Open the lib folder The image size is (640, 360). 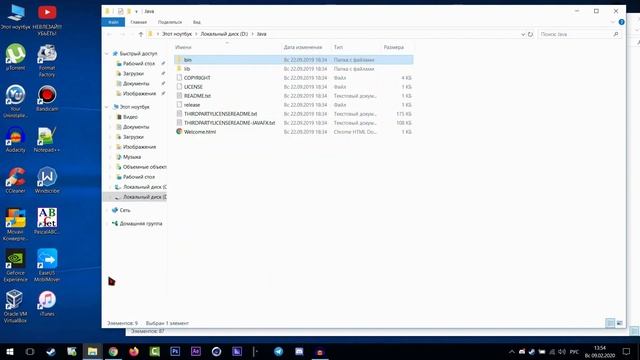tap(294, 69)
